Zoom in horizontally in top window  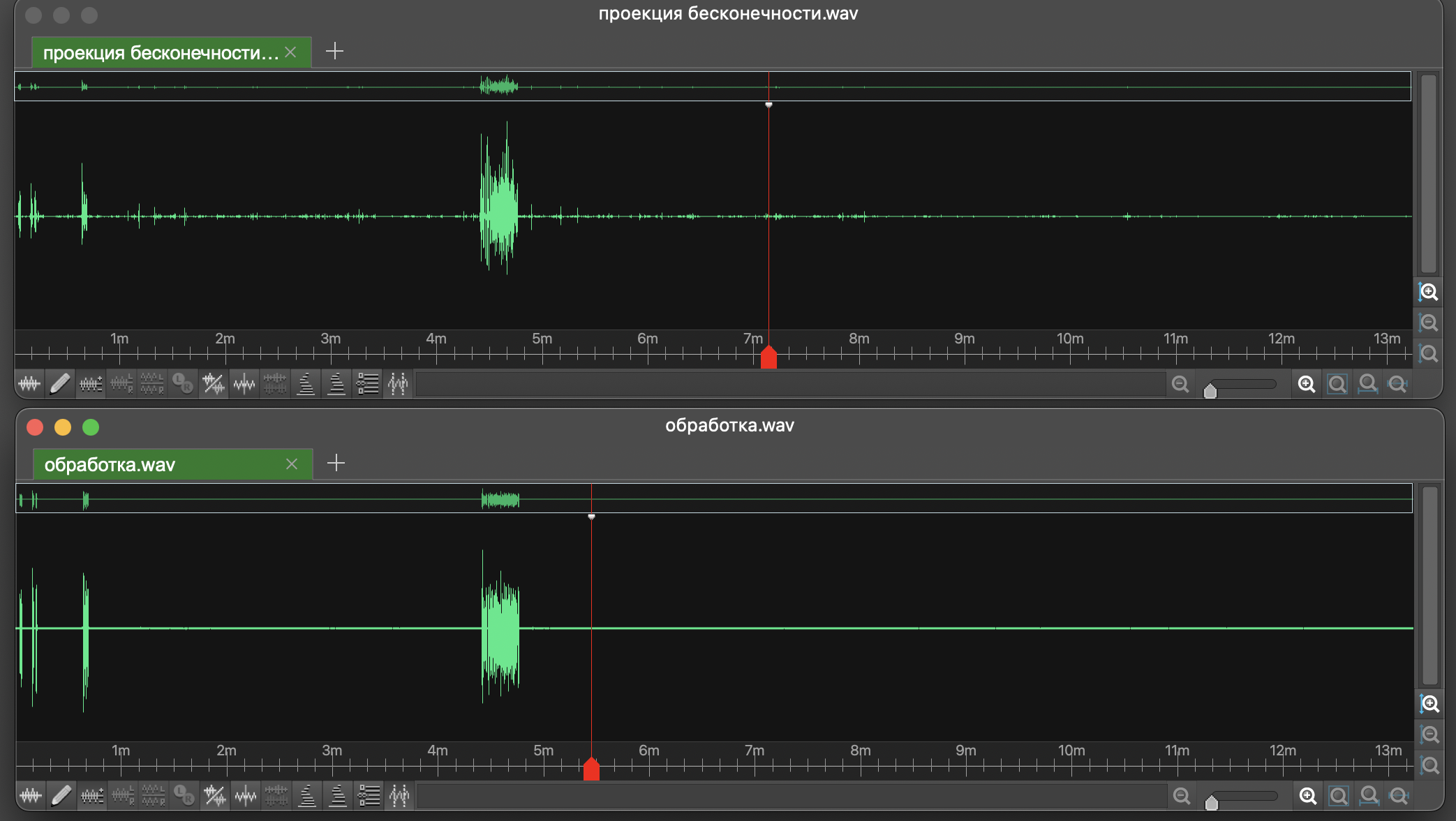pos(1307,384)
